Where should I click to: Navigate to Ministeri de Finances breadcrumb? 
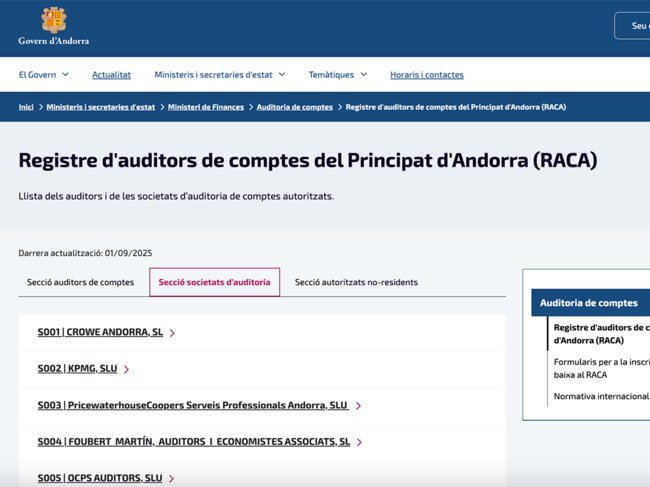click(x=206, y=107)
